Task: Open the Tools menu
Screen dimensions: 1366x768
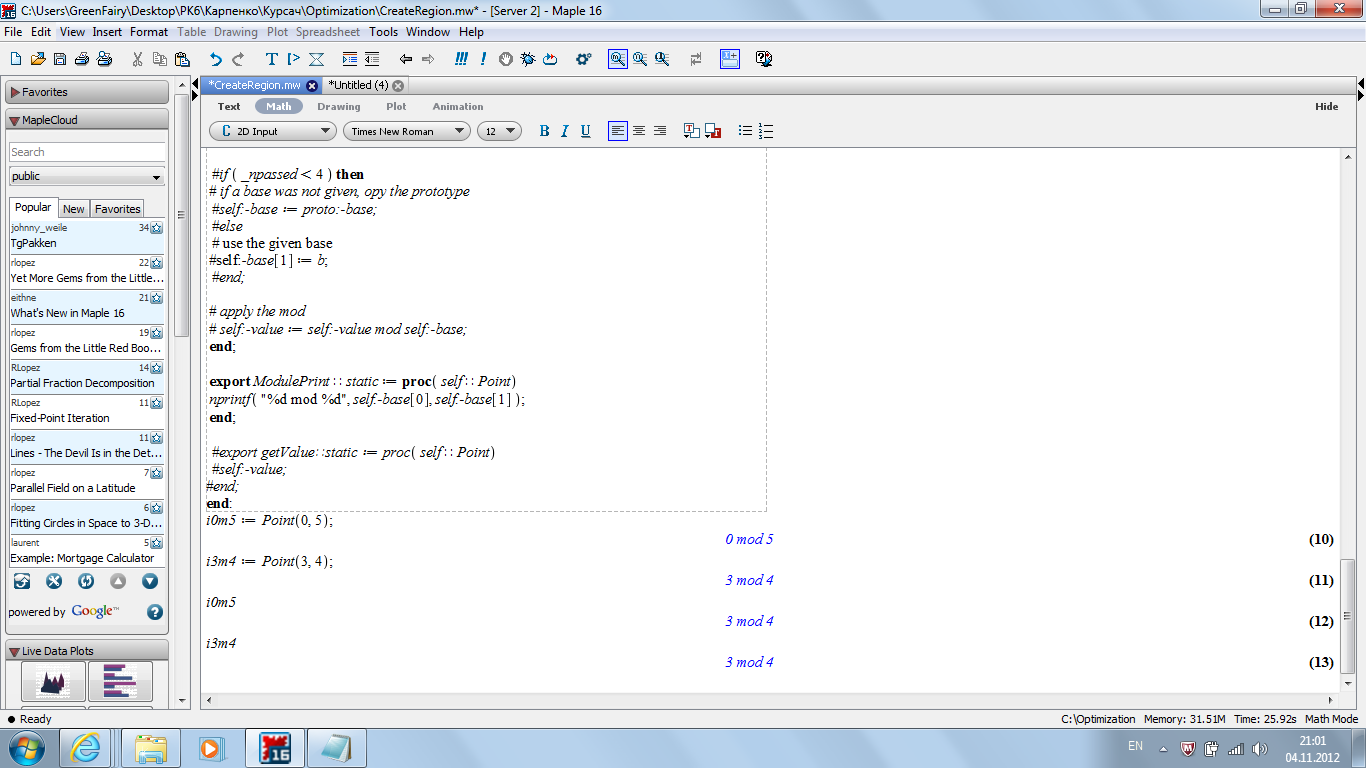Action: coord(383,32)
